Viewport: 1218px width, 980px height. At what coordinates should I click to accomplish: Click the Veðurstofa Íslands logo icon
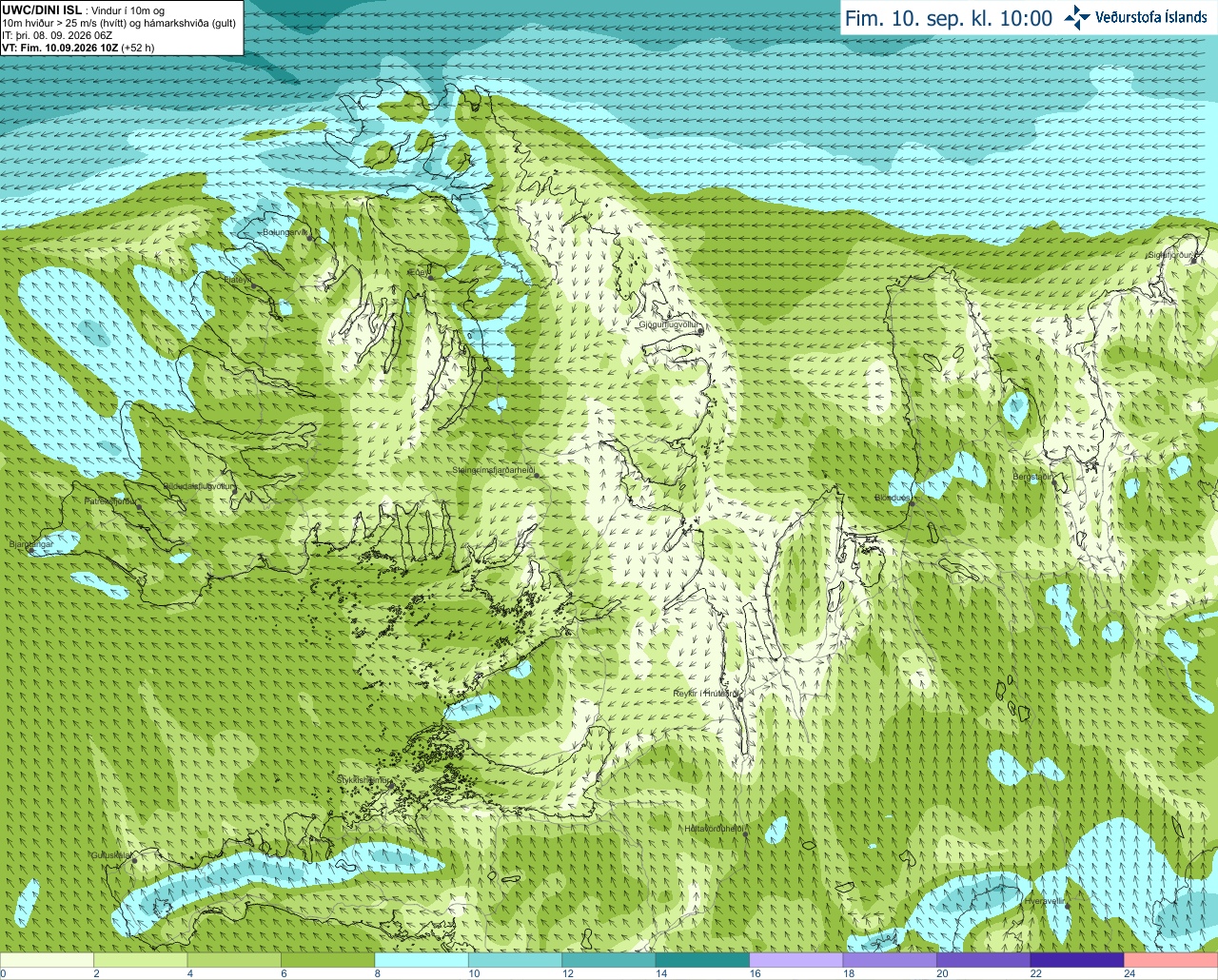pyautogui.click(x=1077, y=17)
